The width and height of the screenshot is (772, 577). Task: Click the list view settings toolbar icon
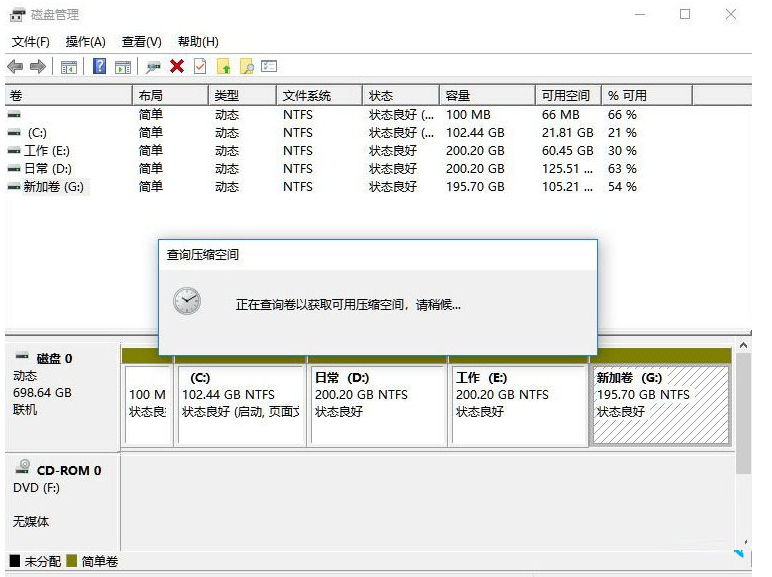(x=269, y=65)
